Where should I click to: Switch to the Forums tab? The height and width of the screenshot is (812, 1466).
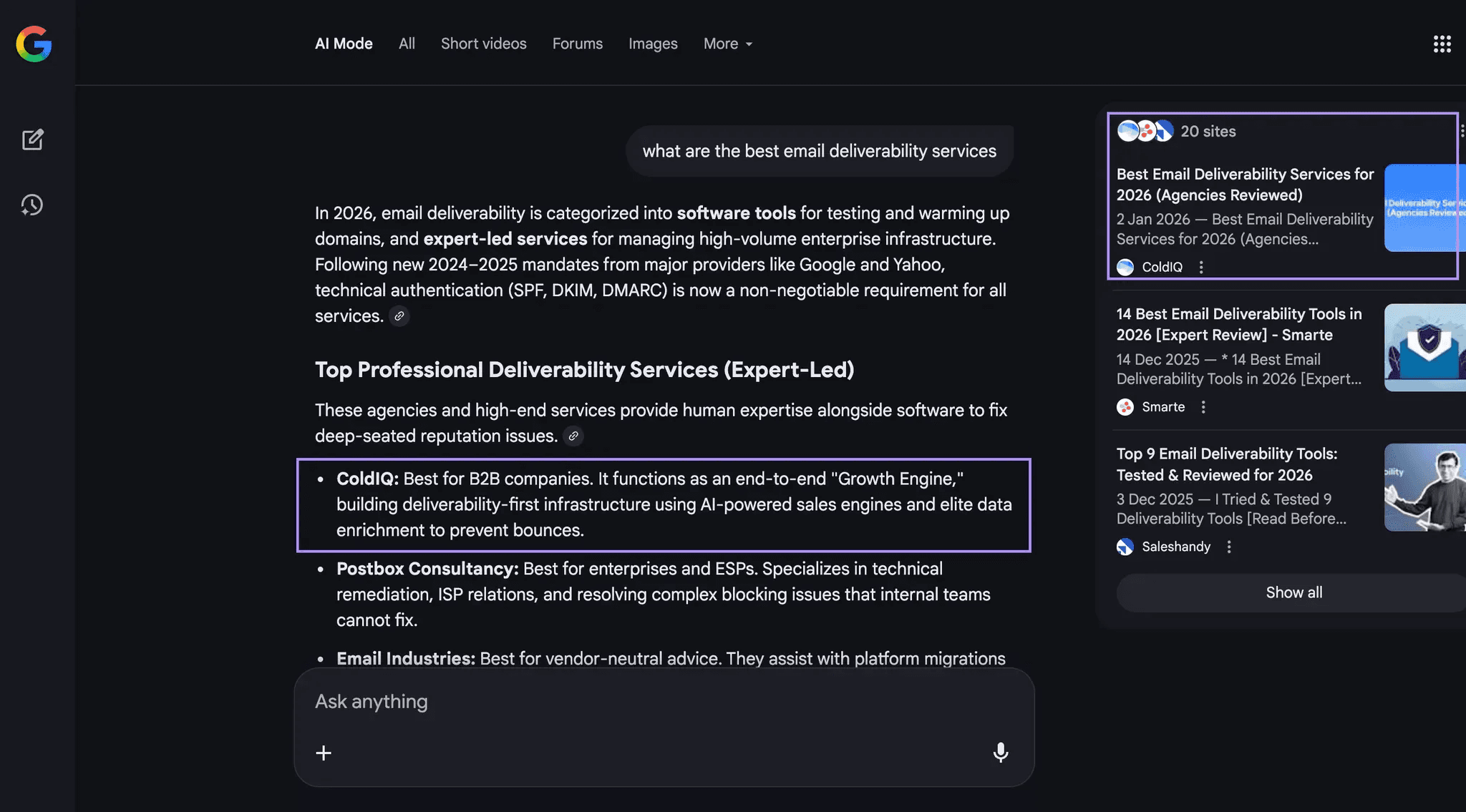pyautogui.click(x=577, y=44)
